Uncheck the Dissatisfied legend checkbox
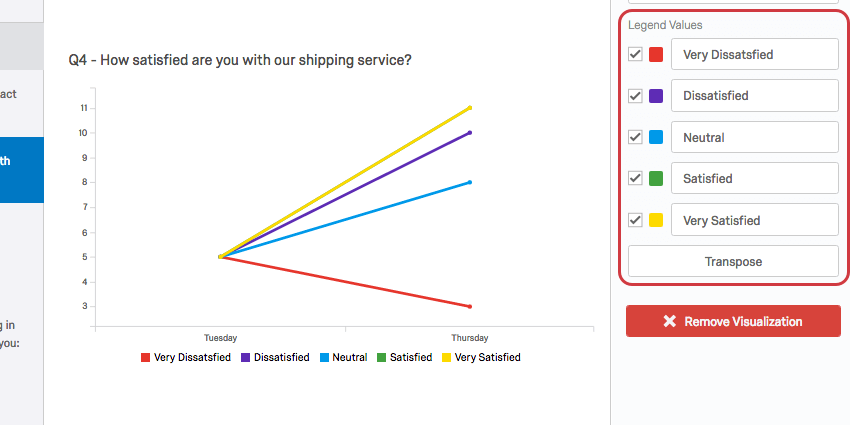 click(x=635, y=96)
